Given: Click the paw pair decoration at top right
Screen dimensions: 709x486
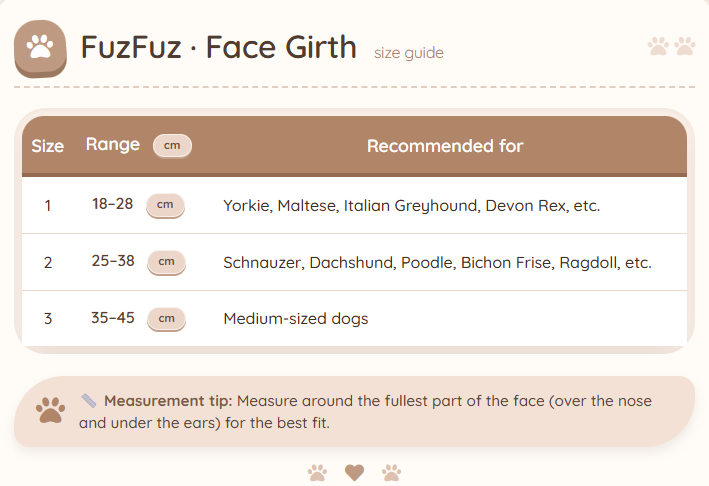Looking at the screenshot, I should click(671, 46).
